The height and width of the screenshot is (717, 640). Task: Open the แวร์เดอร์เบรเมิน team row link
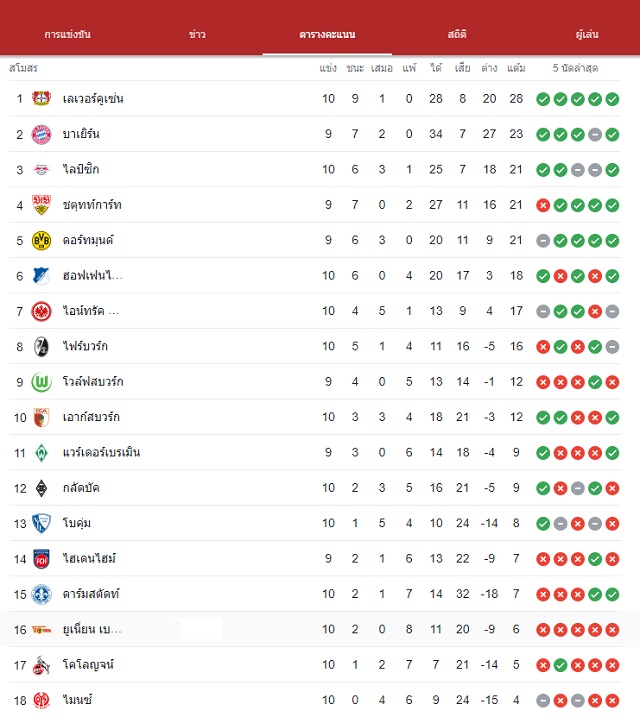[101, 452]
